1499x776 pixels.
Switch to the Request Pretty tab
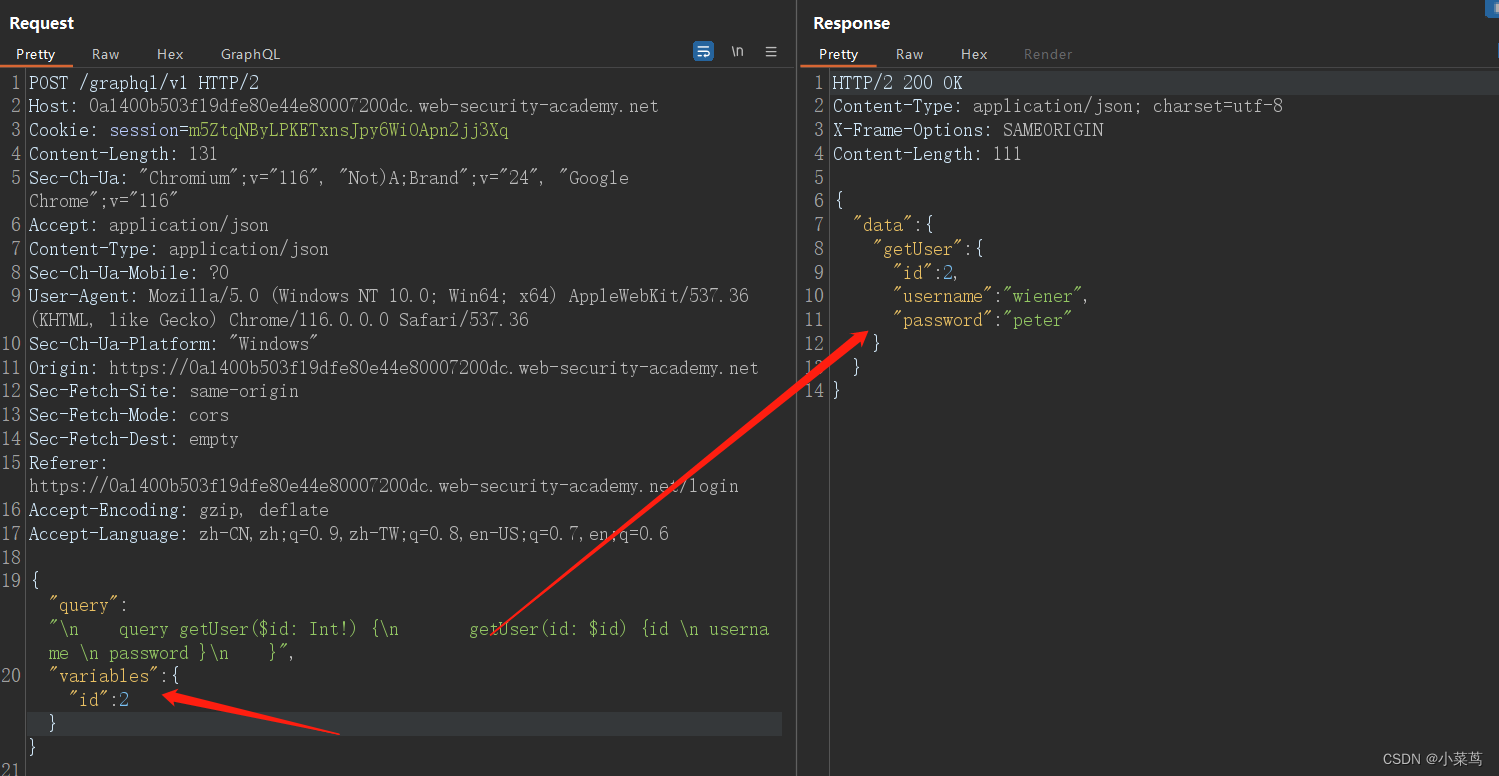point(36,54)
